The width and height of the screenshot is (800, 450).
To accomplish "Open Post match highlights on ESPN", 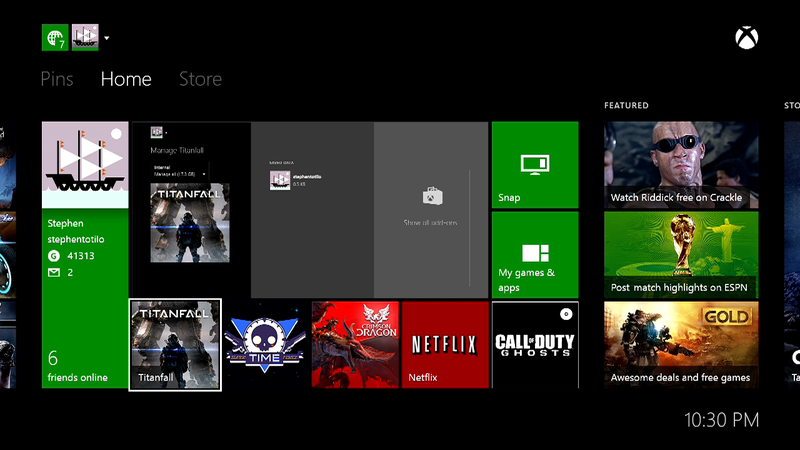I will (x=681, y=255).
